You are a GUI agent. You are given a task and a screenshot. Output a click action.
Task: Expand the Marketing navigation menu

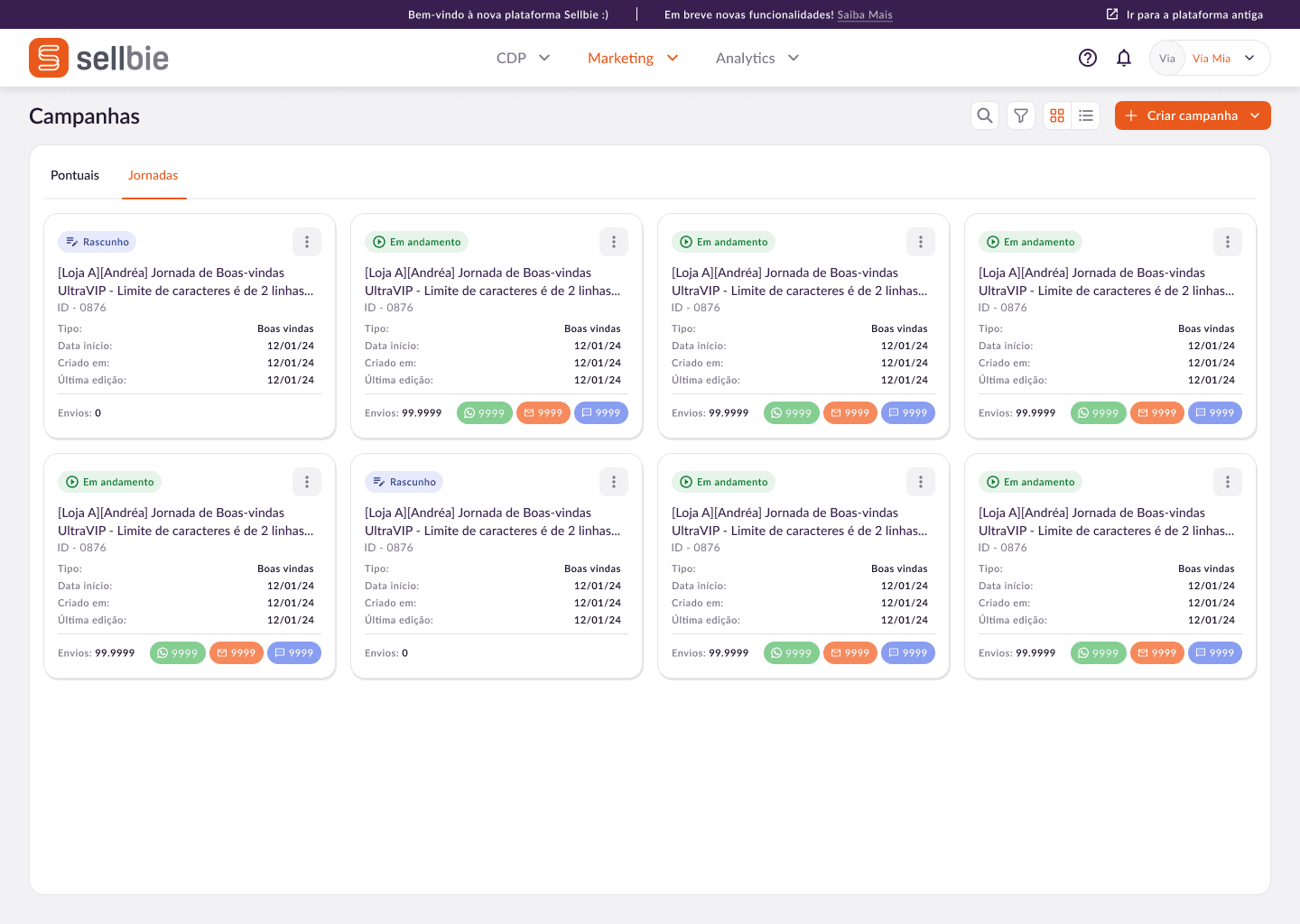[633, 58]
